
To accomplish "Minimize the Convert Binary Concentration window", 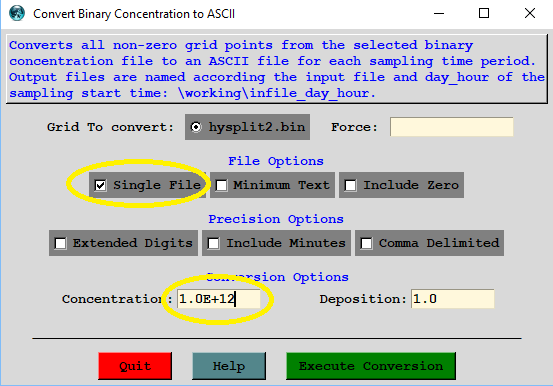I will pyautogui.click(x=439, y=13).
